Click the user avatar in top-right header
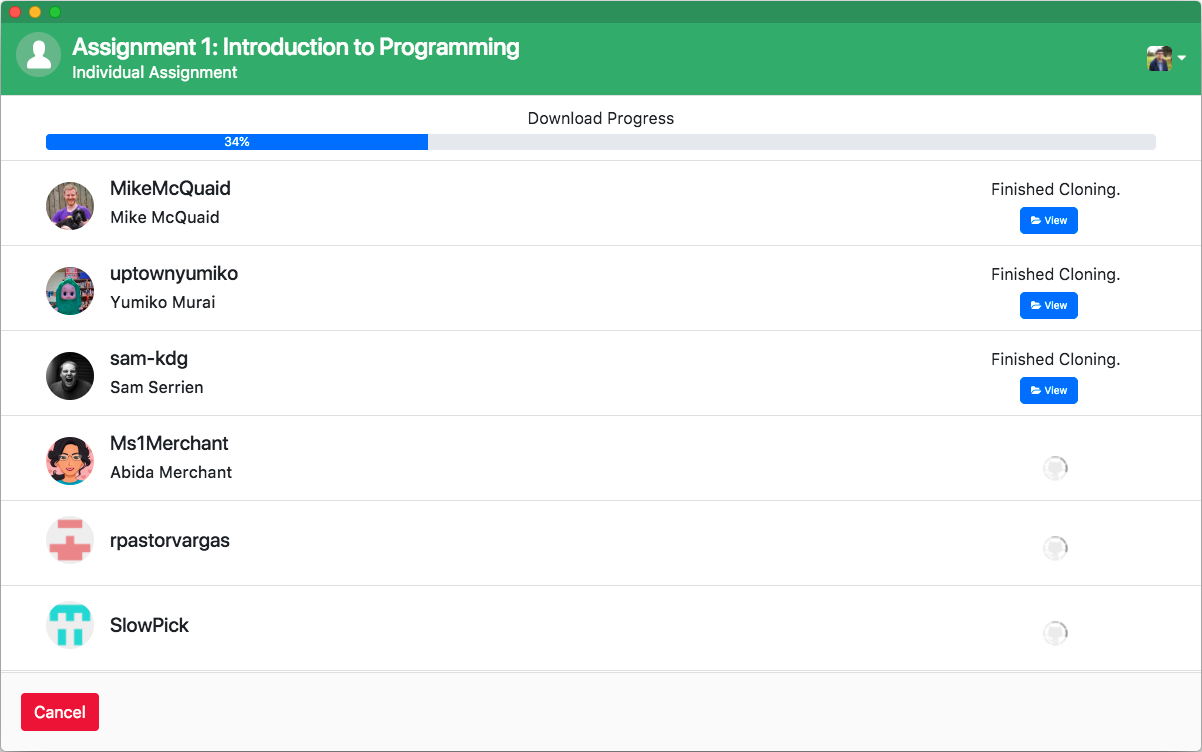1202x752 pixels. 1159,58
